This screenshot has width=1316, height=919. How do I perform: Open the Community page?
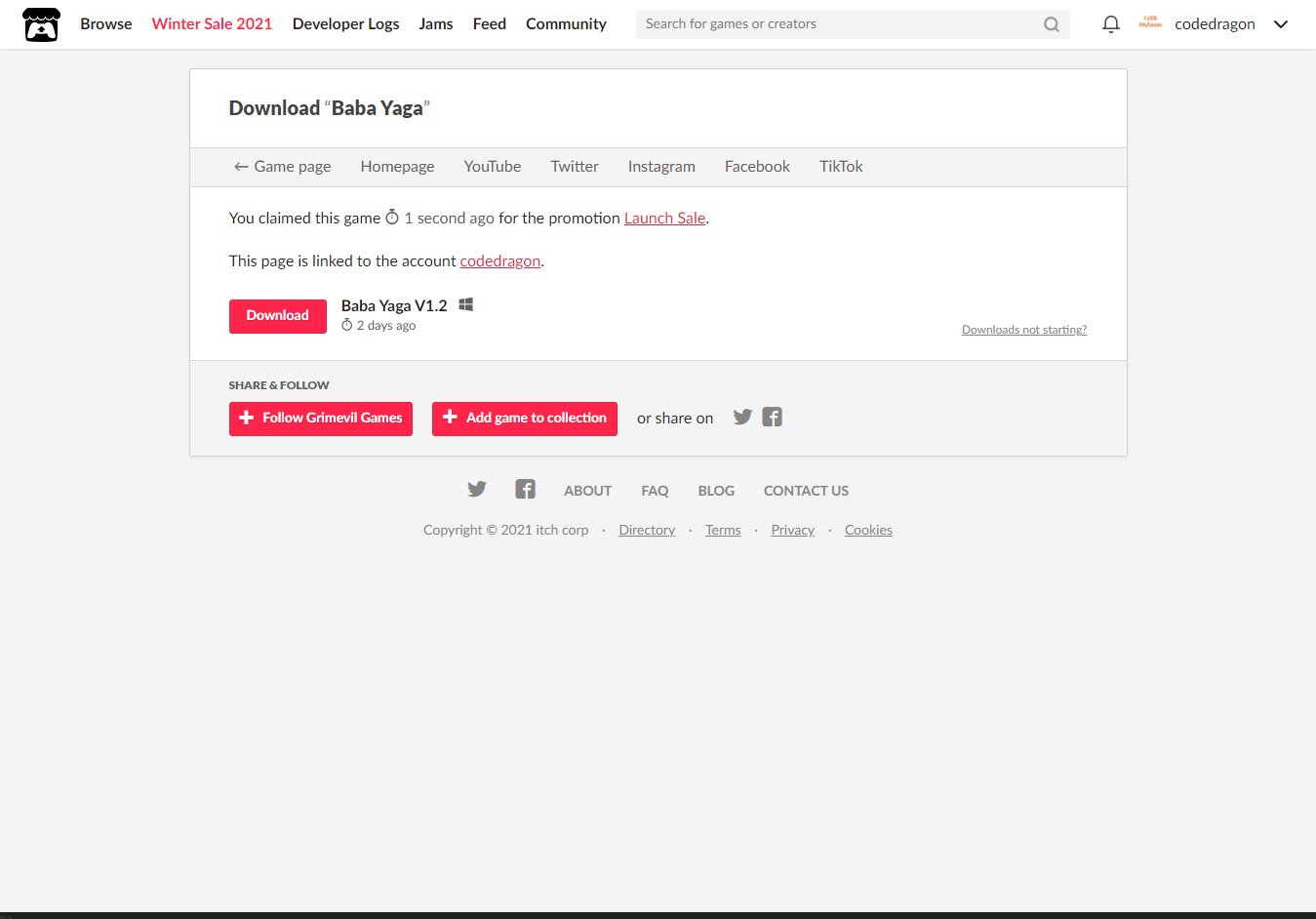tap(566, 24)
